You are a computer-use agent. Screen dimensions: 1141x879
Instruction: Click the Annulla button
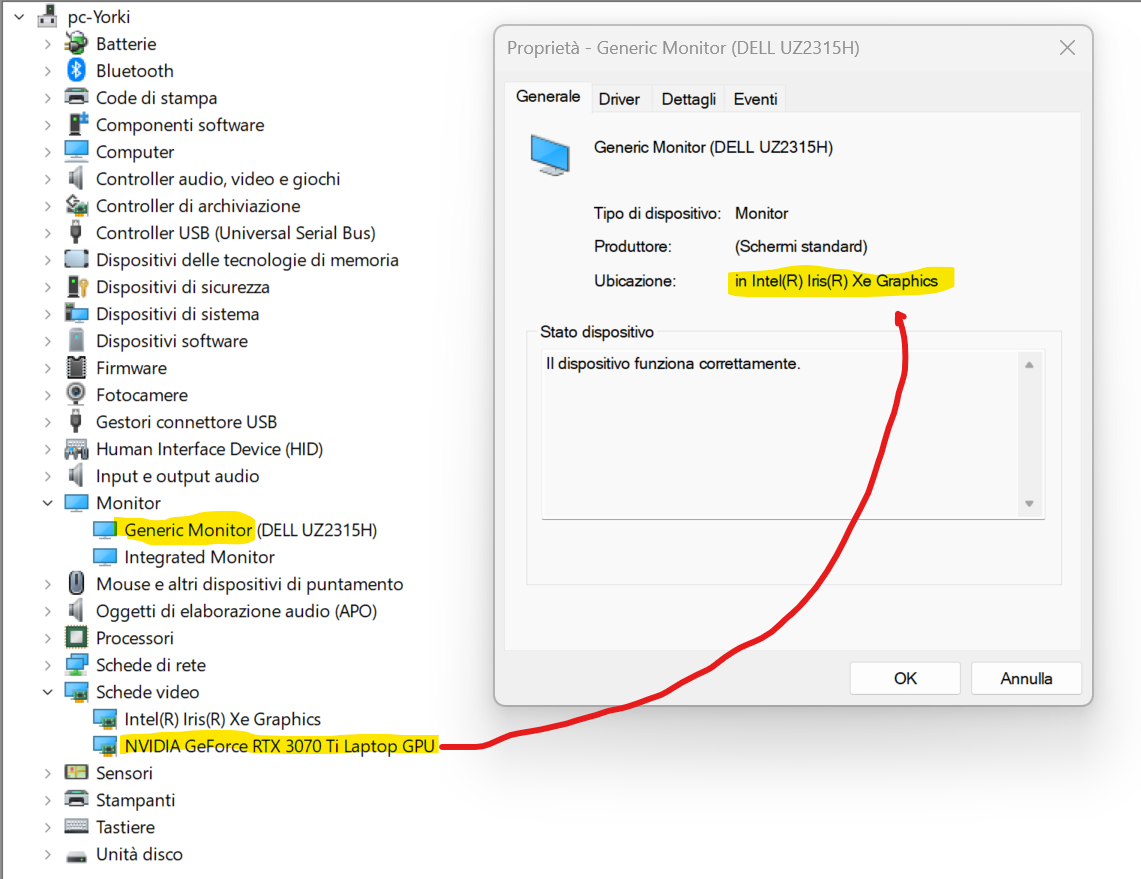coord(1026,677)
